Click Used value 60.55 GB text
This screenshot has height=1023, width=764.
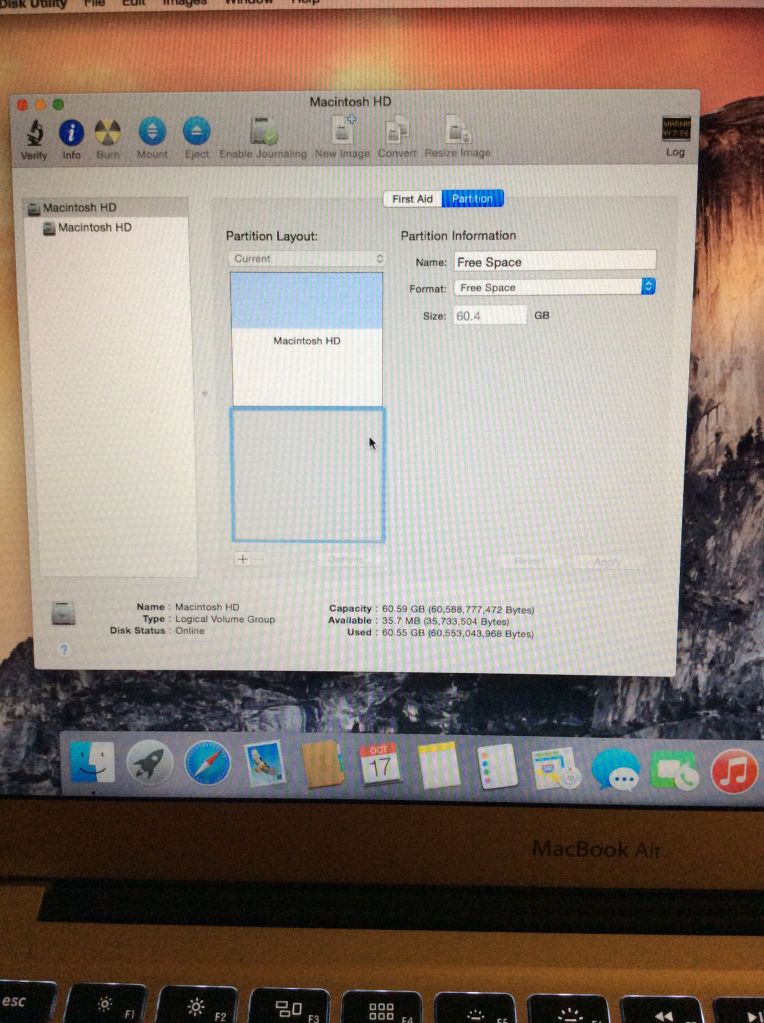click(x=458, y=634)
